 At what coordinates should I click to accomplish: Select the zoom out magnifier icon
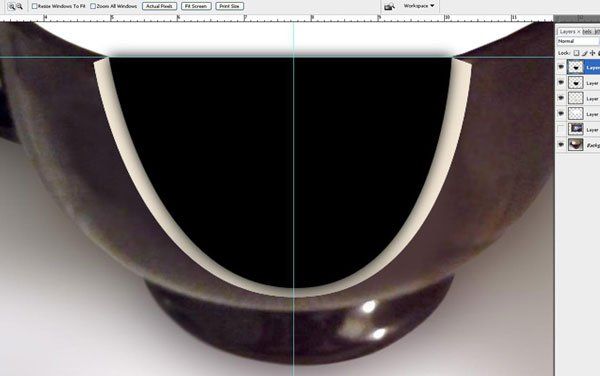[19, 6]
